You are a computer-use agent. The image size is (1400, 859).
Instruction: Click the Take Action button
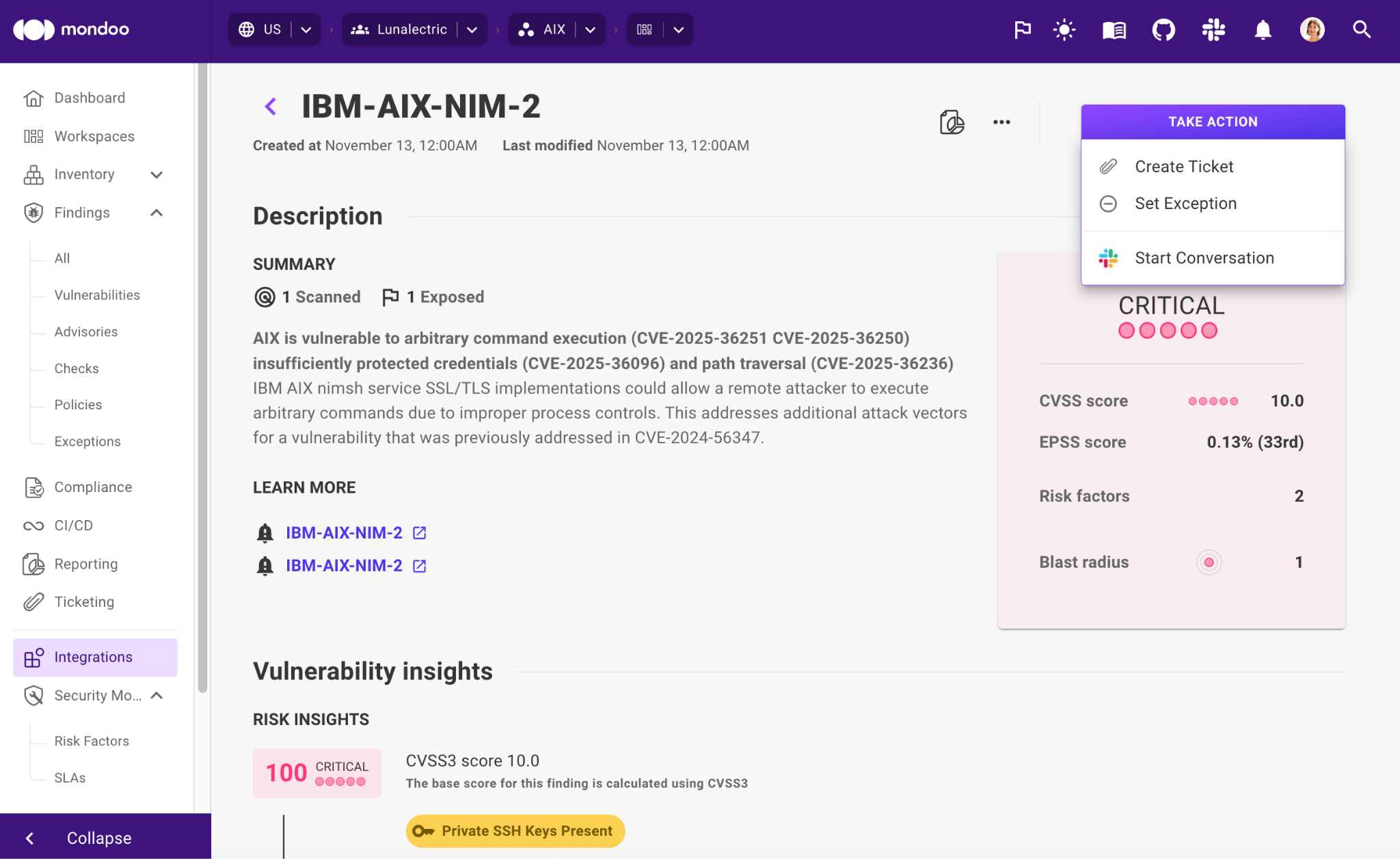coord(1212,122)
